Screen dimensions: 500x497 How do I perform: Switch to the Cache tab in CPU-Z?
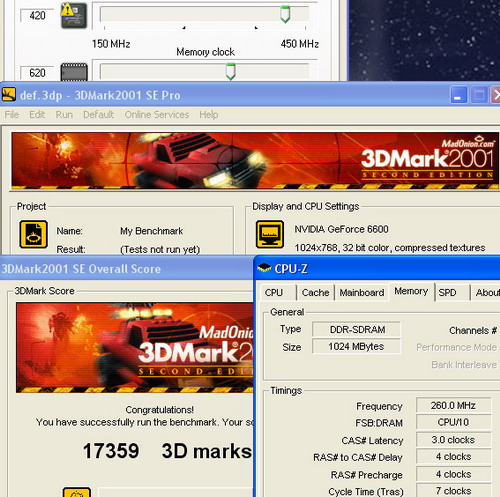[315, 293]
